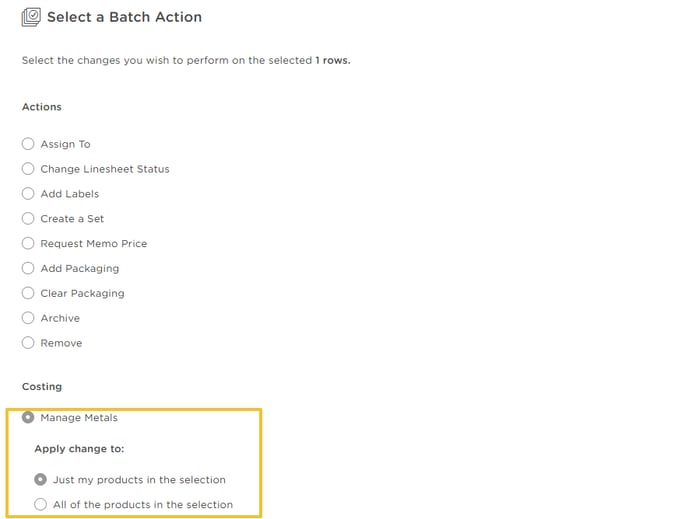Select the Remove radio button
The width and height of the screenshot is (688, 519).
[x=28, y=343]
